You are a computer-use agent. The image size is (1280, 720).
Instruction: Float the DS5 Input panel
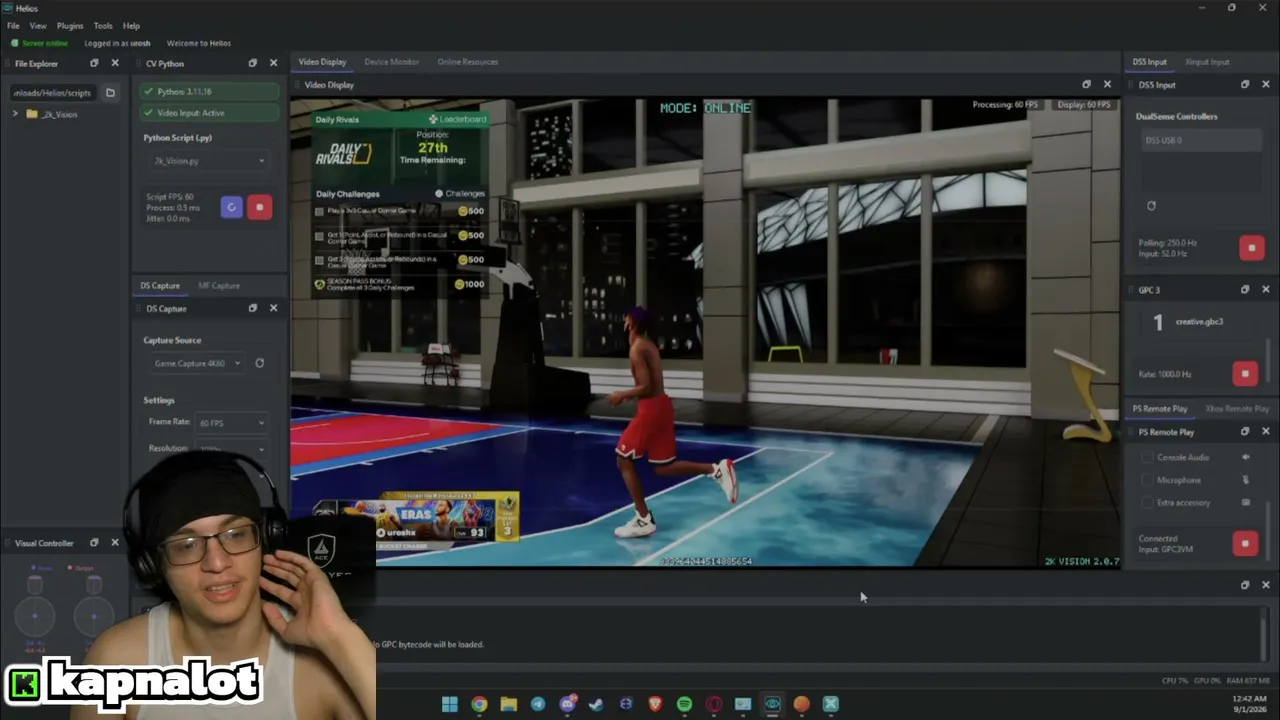[1245, 85]
